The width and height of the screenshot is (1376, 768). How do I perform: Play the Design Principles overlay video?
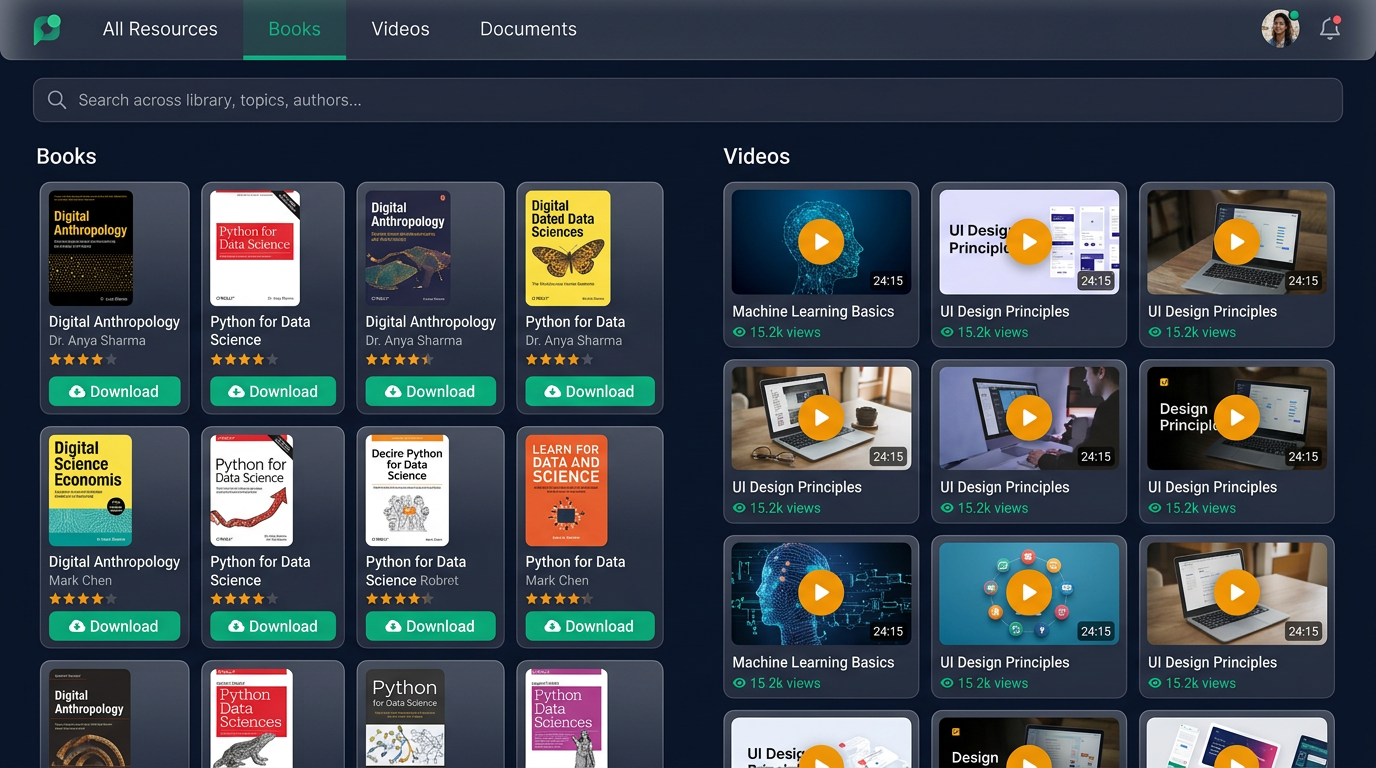pyautogui.click(x=1236, y=416)
